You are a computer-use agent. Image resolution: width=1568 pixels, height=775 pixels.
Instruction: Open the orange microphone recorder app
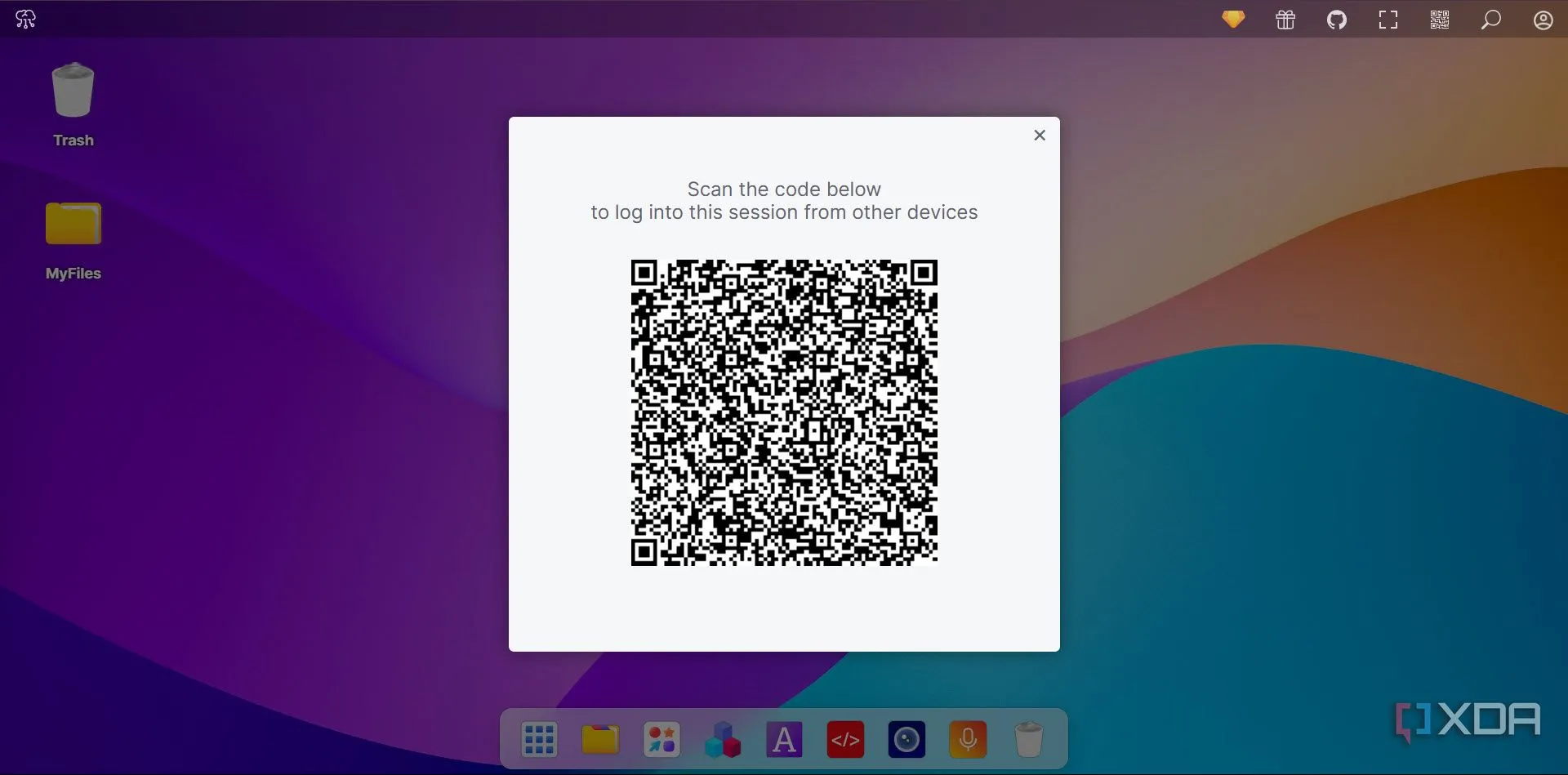968,740
